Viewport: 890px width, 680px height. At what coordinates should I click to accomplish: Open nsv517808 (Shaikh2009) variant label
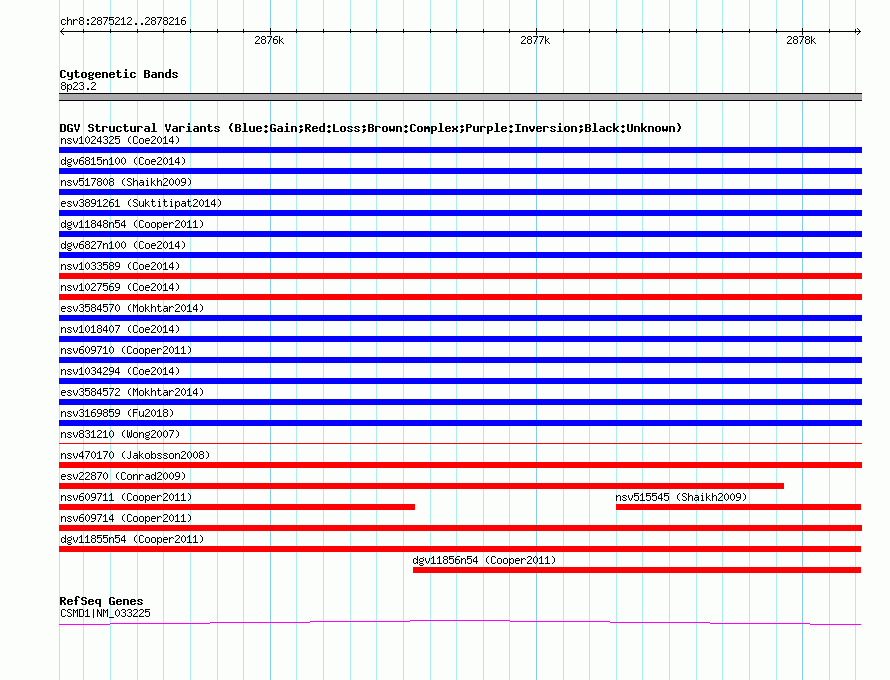click(126, 182)
